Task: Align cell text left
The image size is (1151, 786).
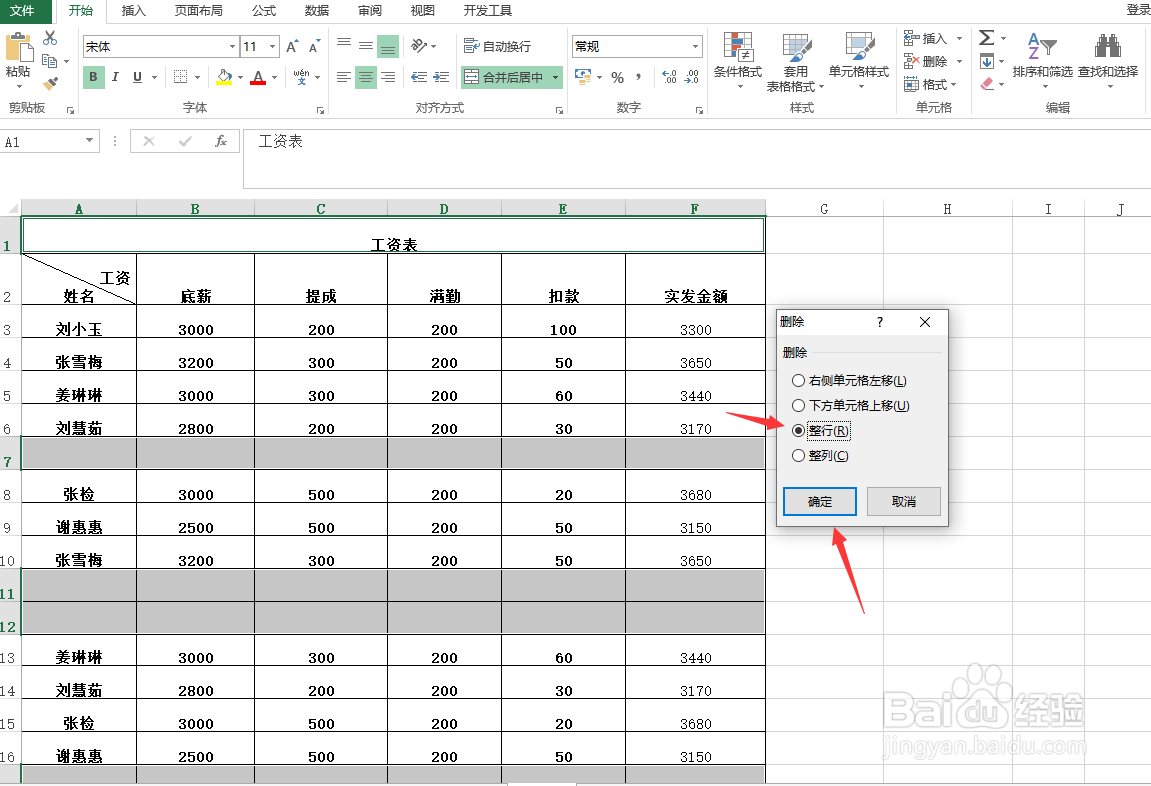Action: pos(344,77)
